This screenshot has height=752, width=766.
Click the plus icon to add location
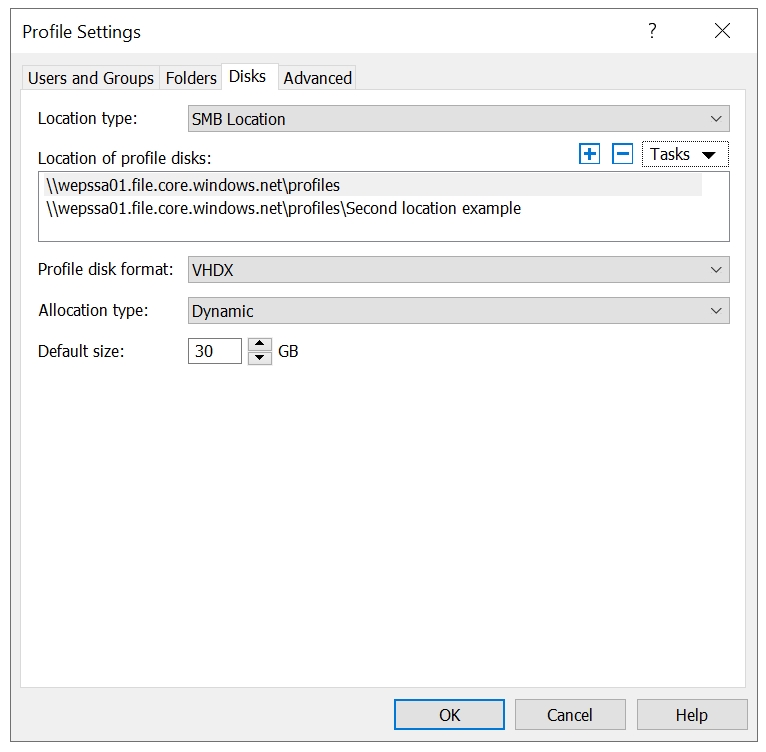(x=590, y=154)
